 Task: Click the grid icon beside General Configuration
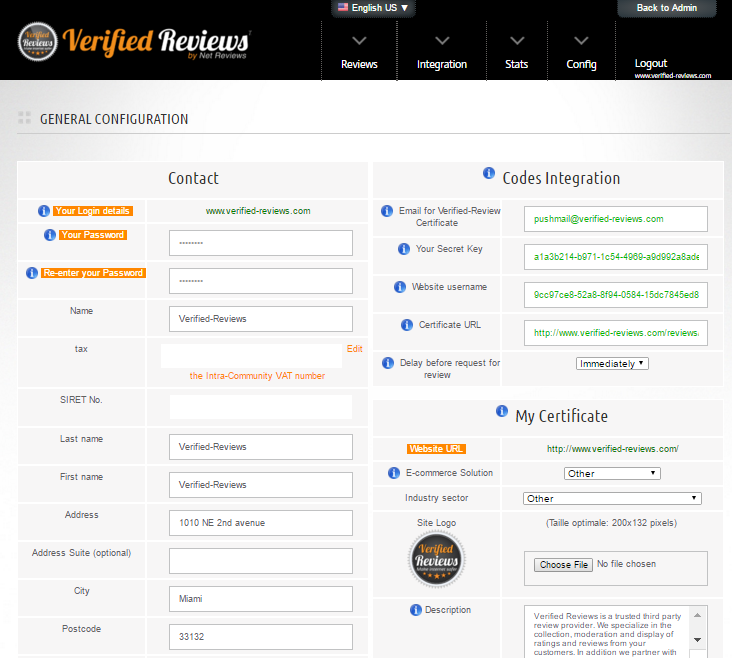click(24, 118)
